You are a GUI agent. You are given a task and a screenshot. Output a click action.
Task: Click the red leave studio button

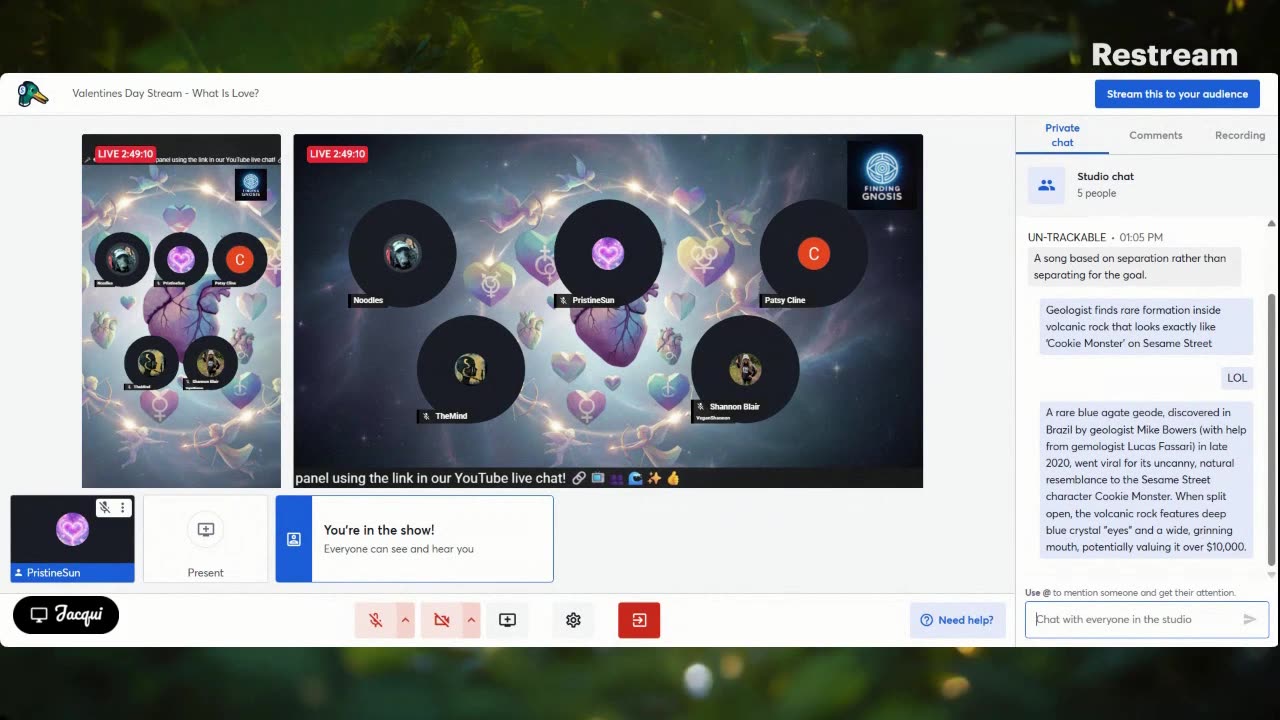[639, 620]
